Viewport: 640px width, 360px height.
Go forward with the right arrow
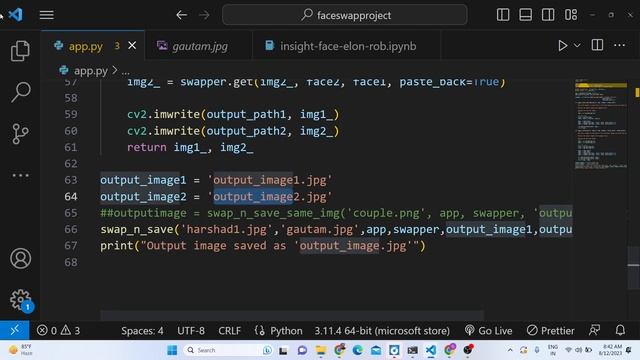204,15
